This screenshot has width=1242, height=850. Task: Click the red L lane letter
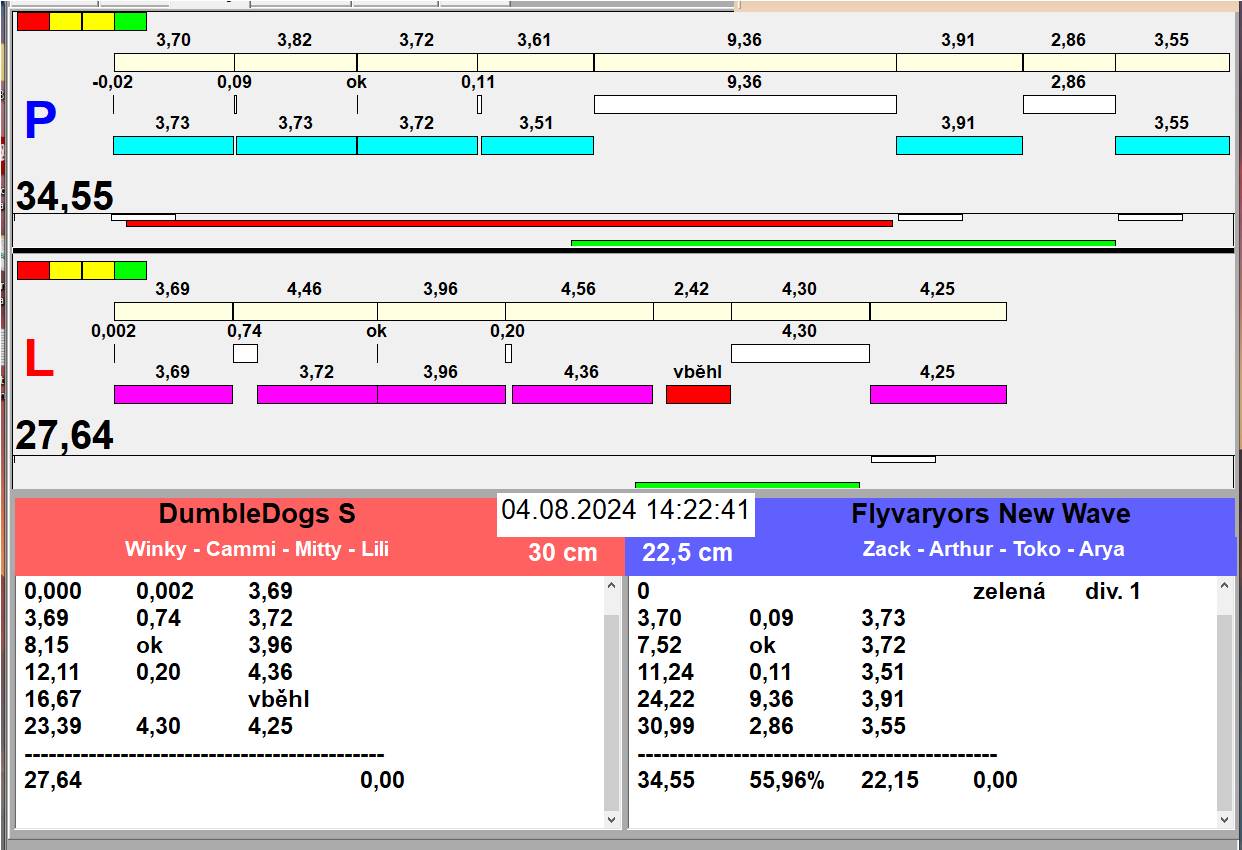[x=38, y=360]
